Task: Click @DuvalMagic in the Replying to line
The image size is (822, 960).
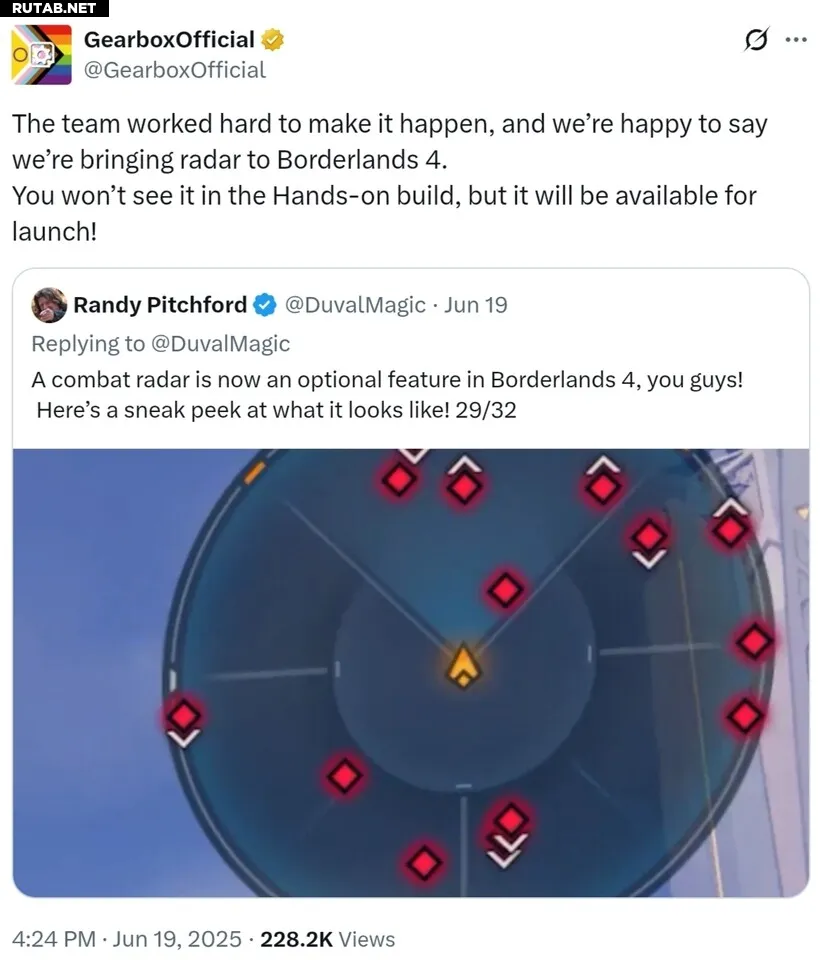Action: click(220, 343)
